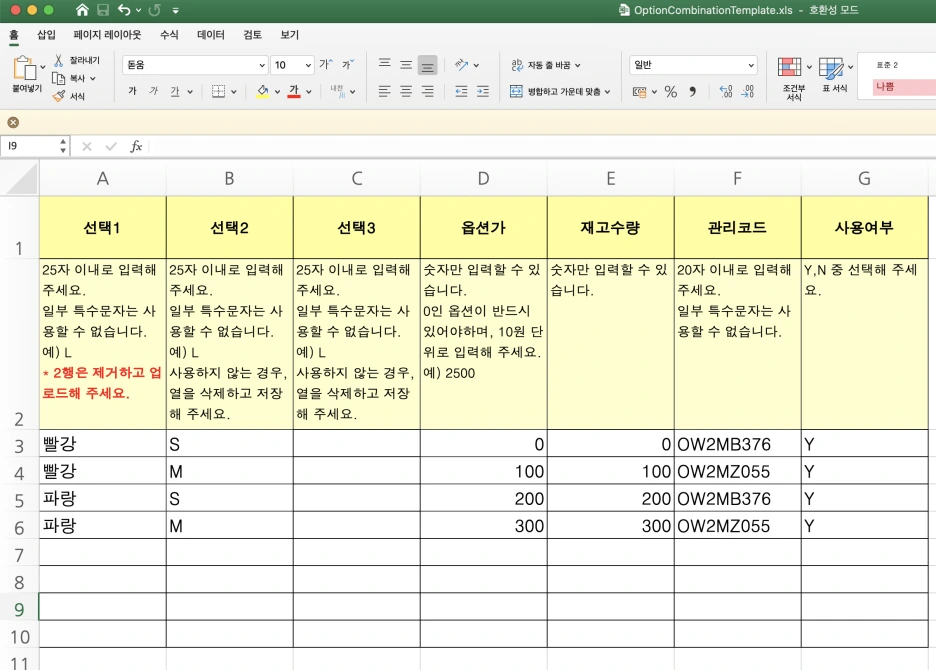Viewport: 936px width, 670px height.
Task: Click the Home house icon in title bar
Action: click(82, 10)
